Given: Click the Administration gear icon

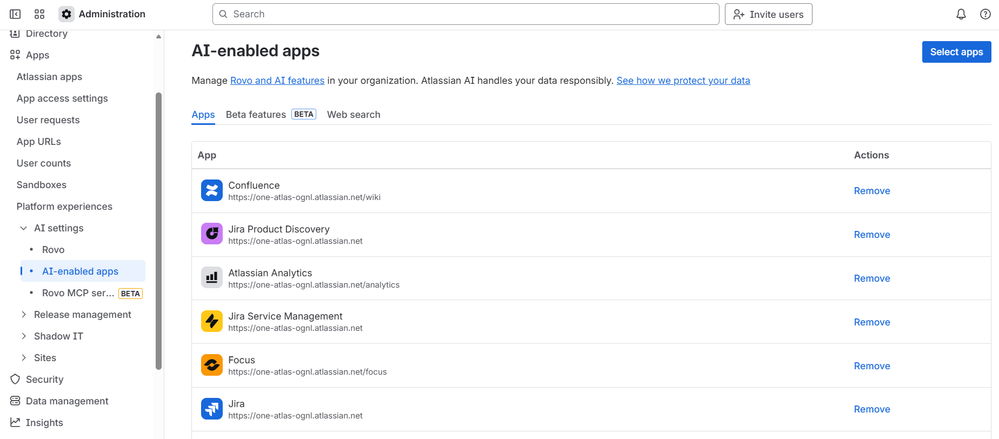Looking at the screenshot, I should tap(66, 14).
